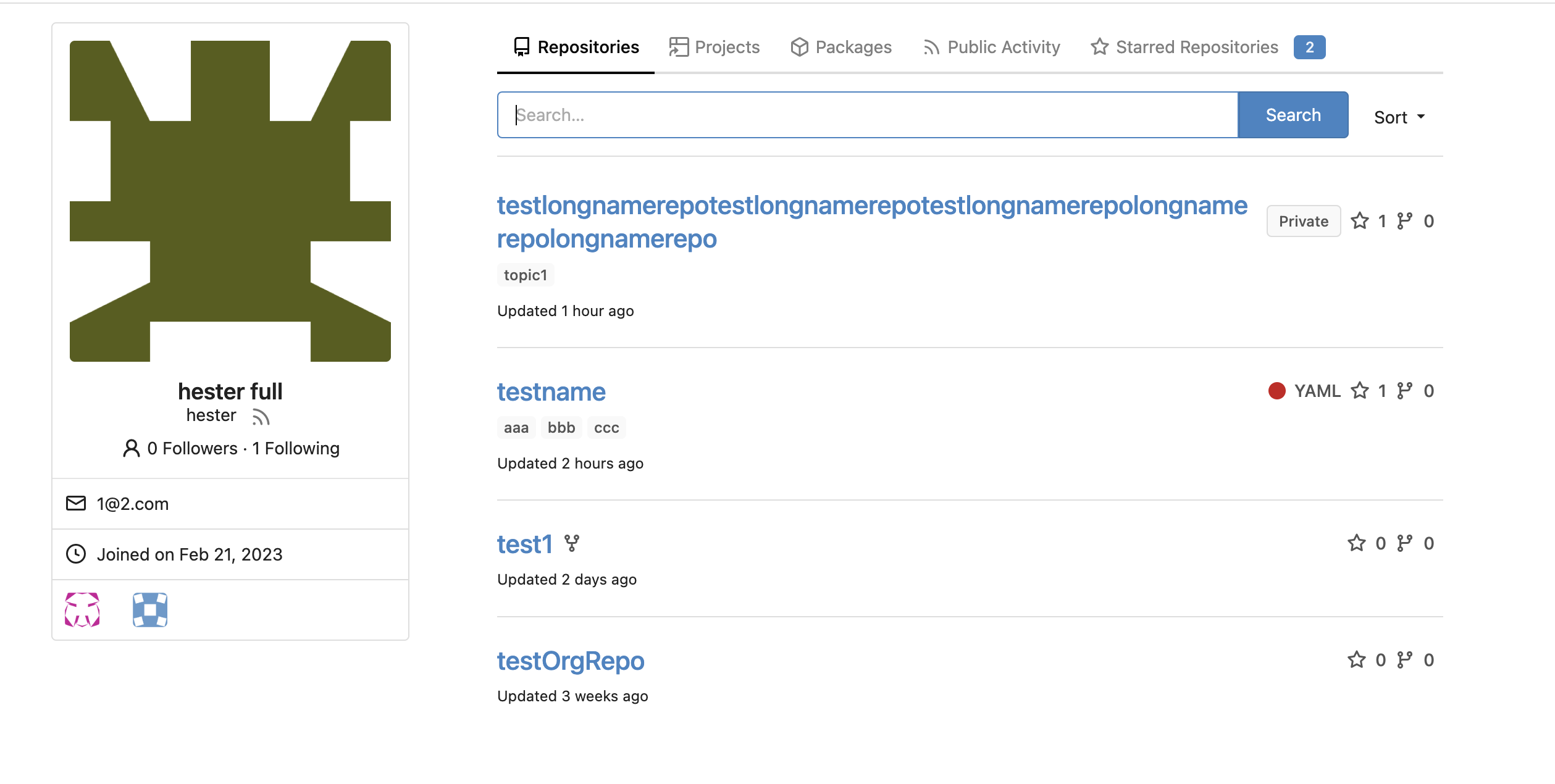Open the Packages tab
Image resolution: width=1555 pixels, height=784 pixels.
[x=841, y=47]
